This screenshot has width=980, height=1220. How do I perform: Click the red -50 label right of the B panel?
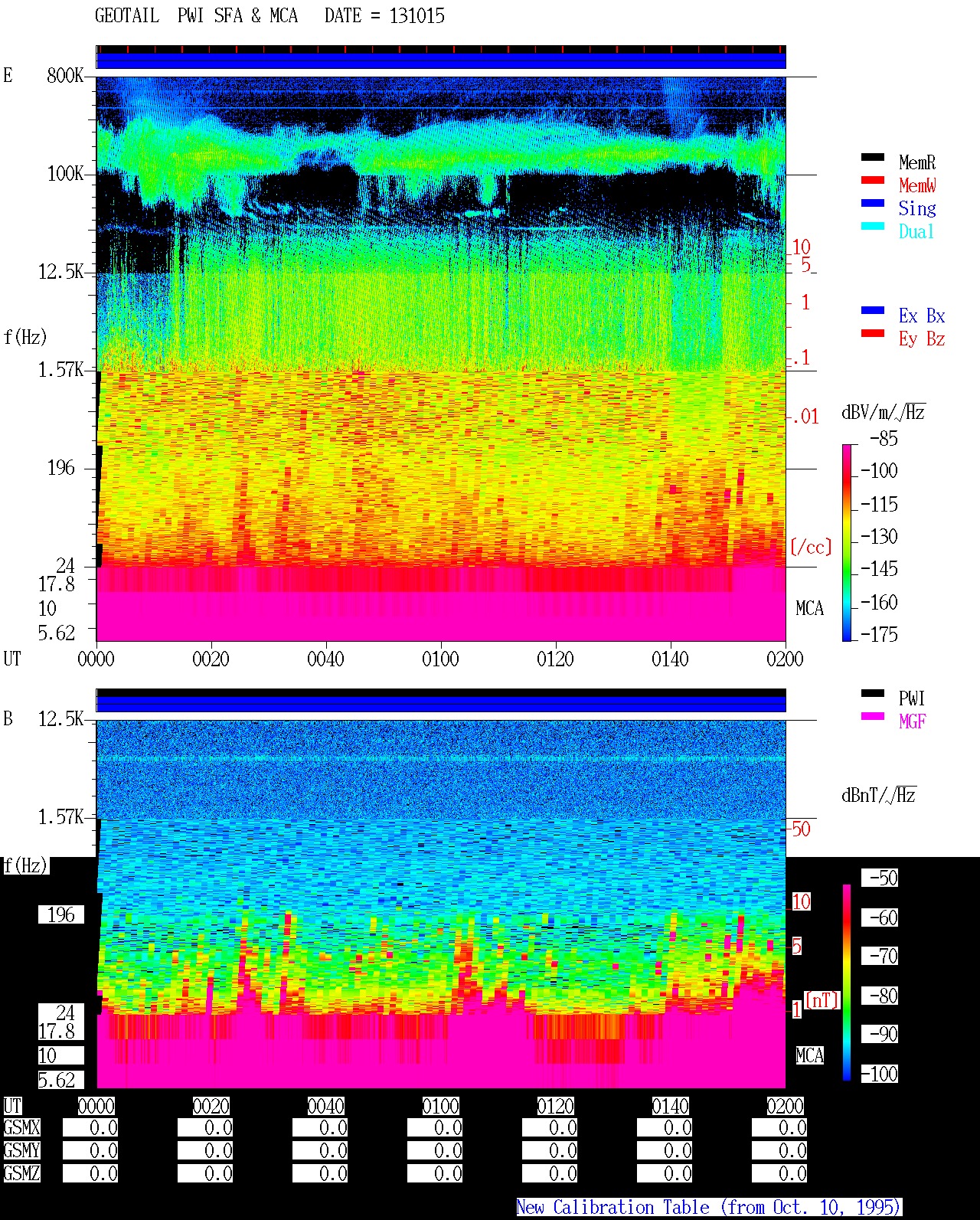(800, 829)
